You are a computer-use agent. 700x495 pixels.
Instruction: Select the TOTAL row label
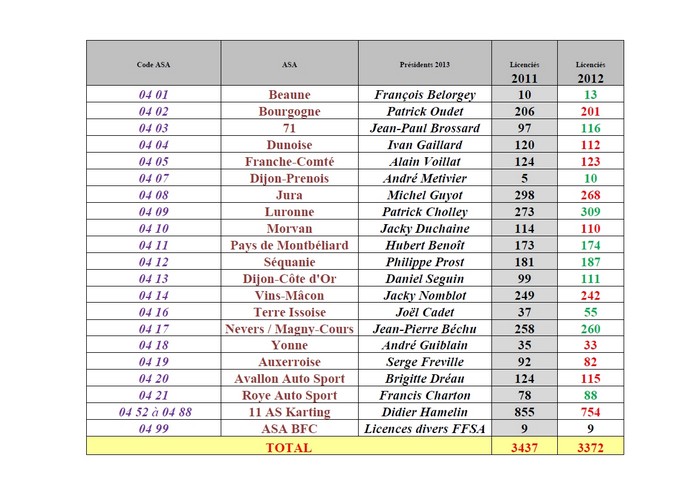click(289, 447)
